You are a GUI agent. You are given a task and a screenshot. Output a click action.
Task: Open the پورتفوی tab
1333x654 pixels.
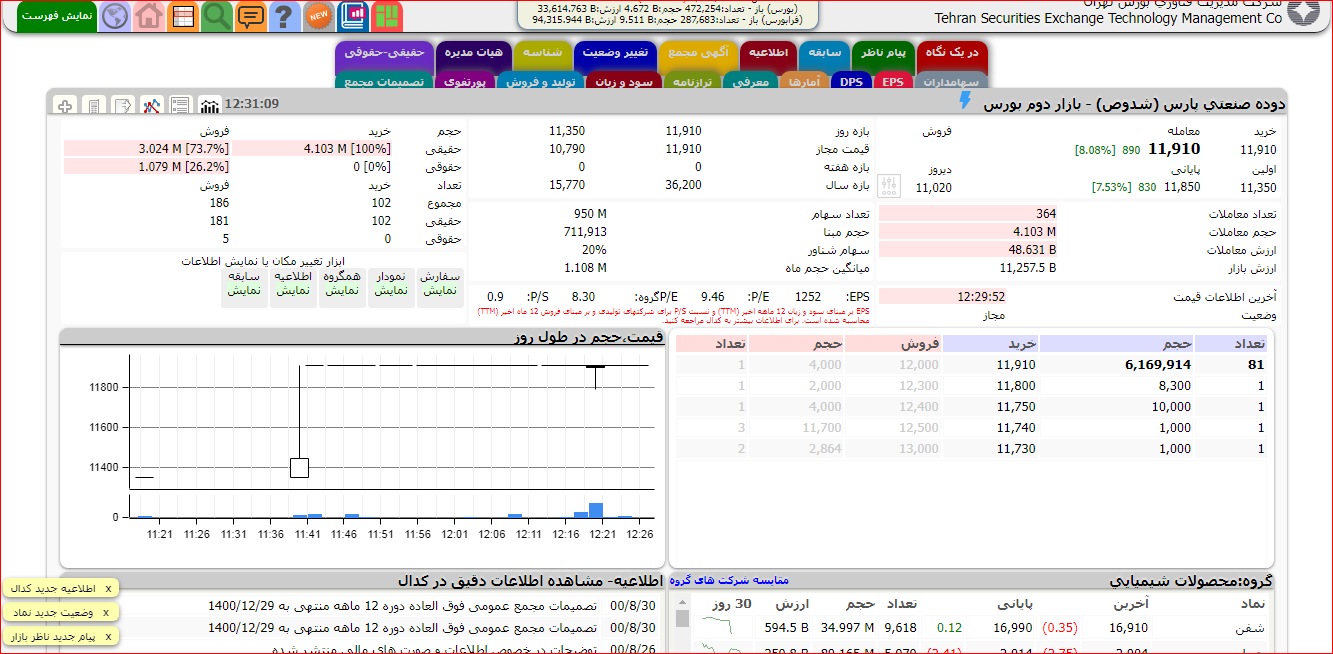(465, 82)
